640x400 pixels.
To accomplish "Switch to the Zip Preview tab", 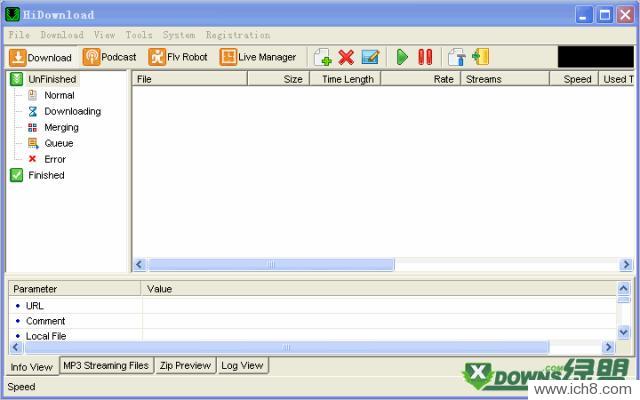I will tap(185, 365).
